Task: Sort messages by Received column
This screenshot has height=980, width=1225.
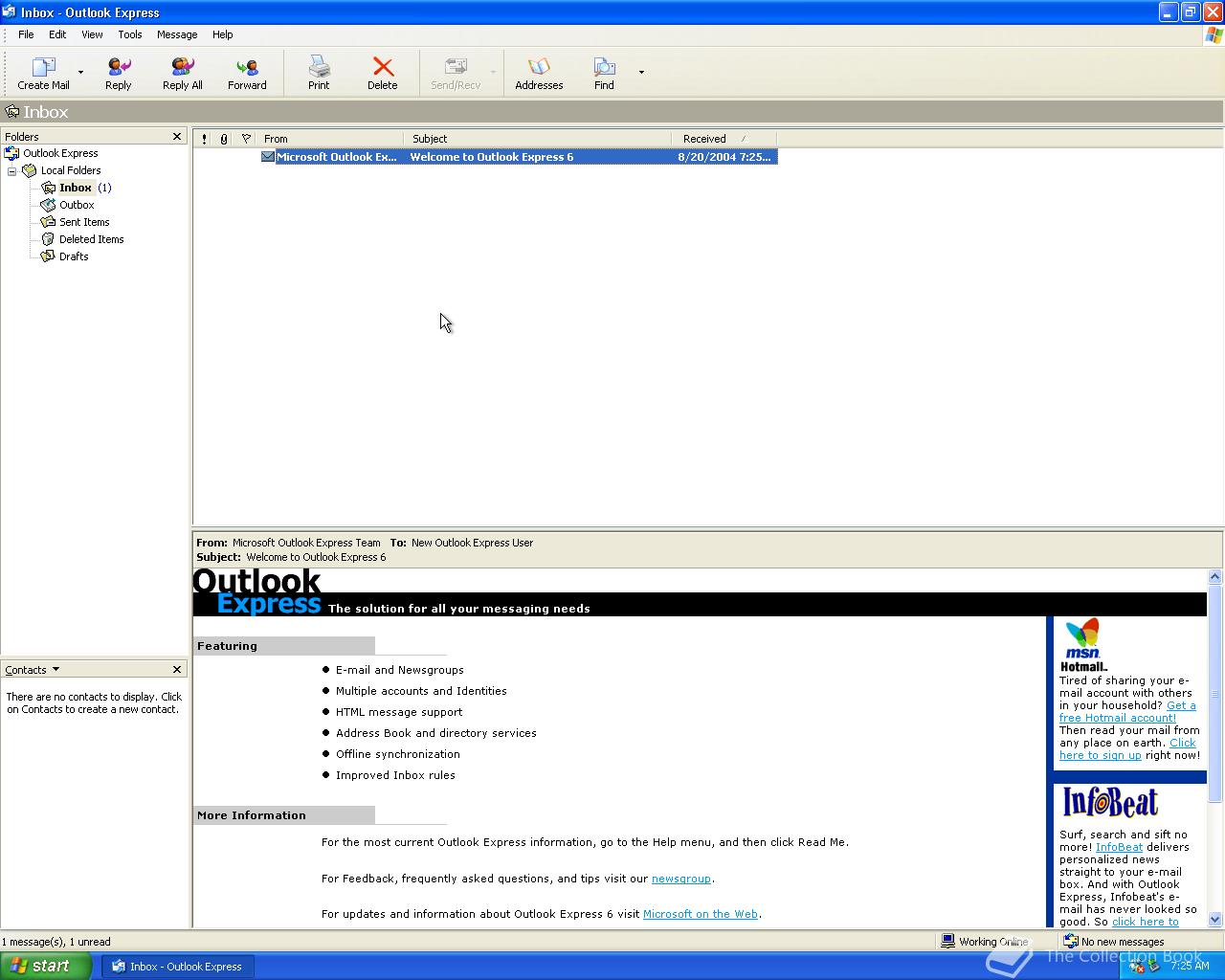Action: pyautogui.click(x=724, y=139)
